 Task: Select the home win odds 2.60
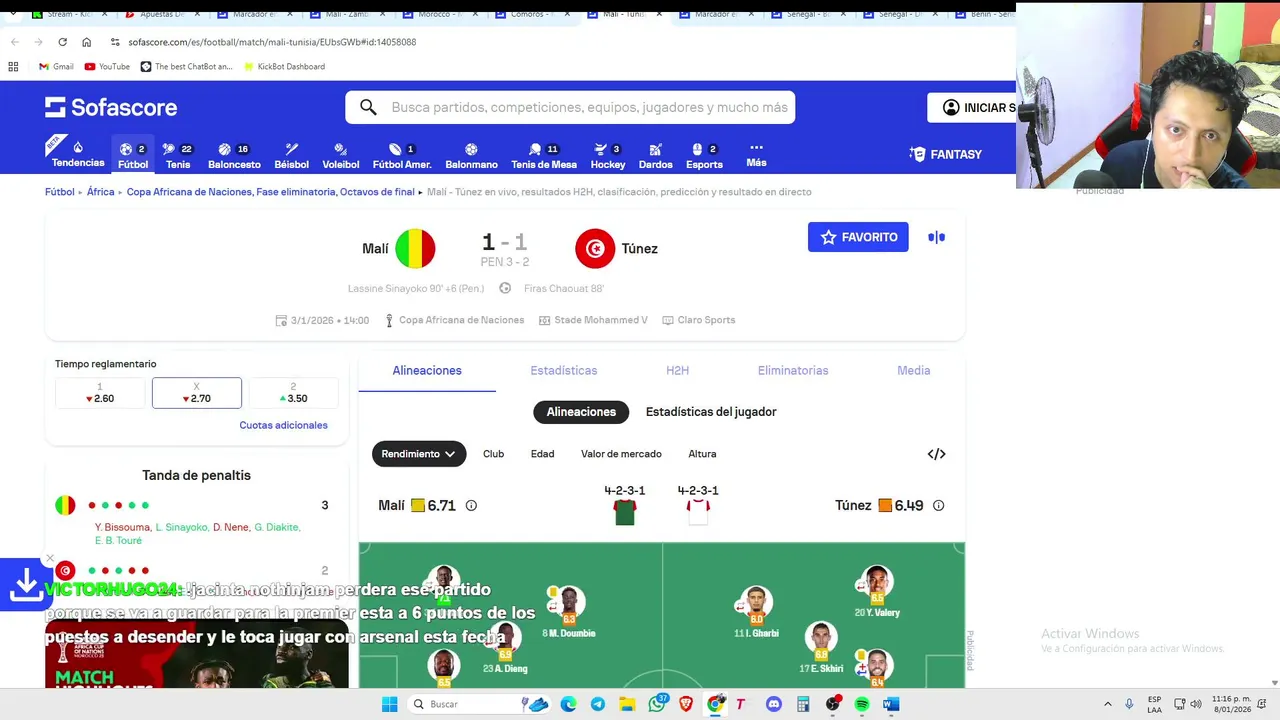pos(100,393)
